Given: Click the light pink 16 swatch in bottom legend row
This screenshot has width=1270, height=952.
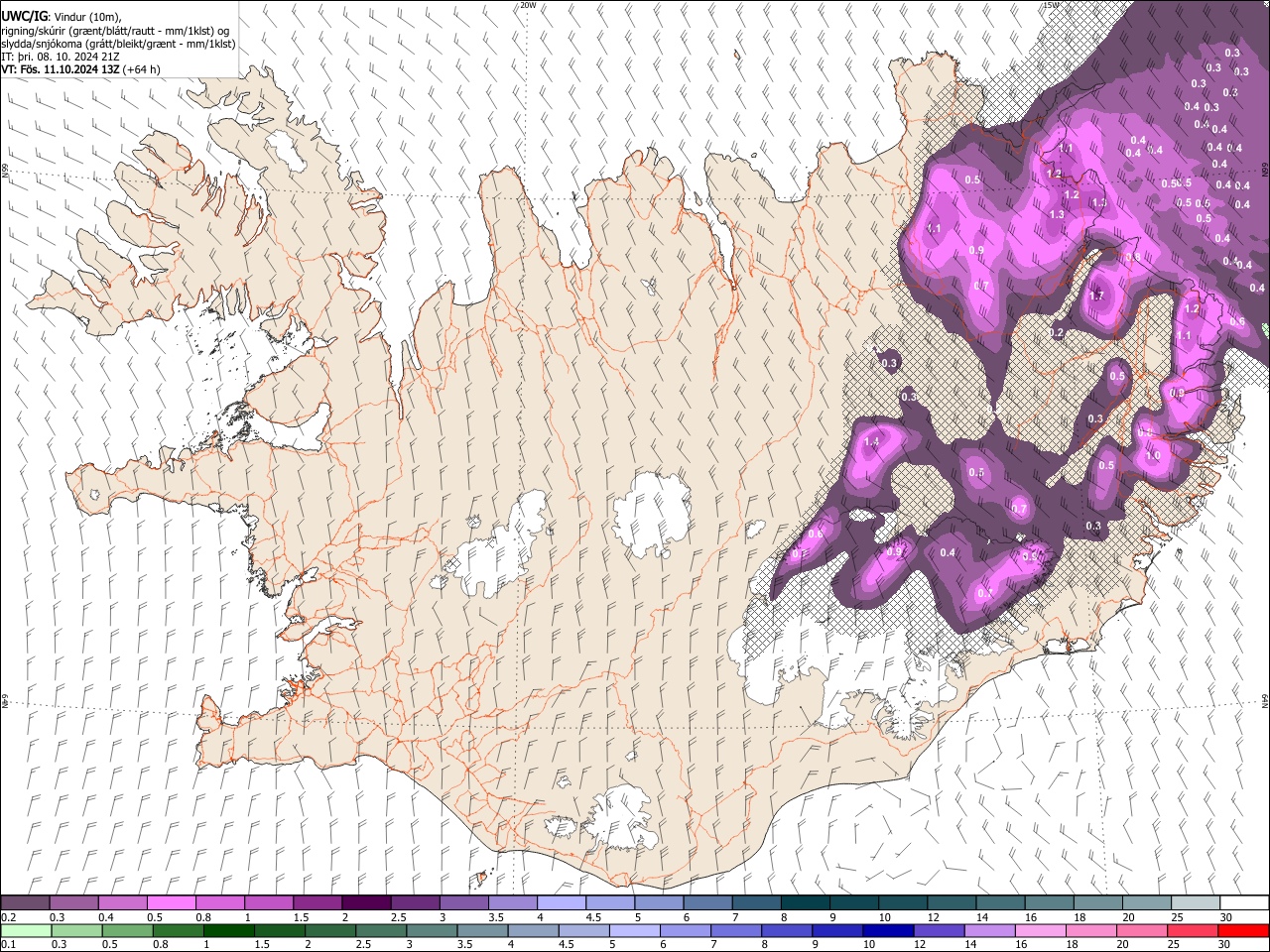Looking at the screenshot, I should (1040, 930).
